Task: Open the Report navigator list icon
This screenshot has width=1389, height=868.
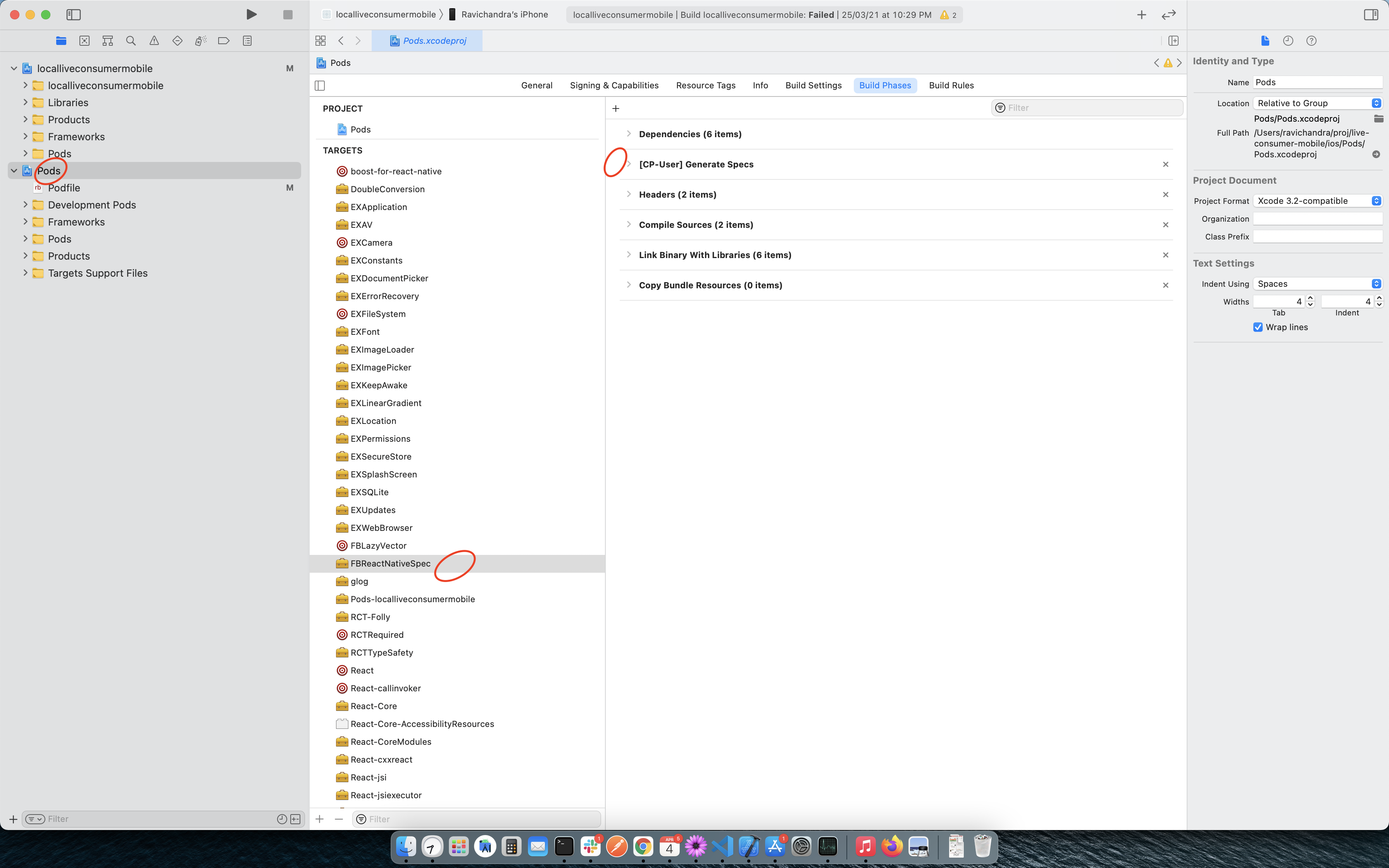Action: point(247,40)
